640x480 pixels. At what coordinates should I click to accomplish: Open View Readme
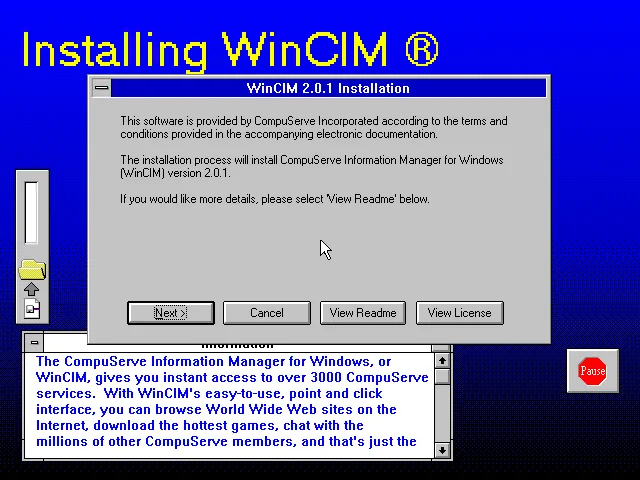(363, 313)
